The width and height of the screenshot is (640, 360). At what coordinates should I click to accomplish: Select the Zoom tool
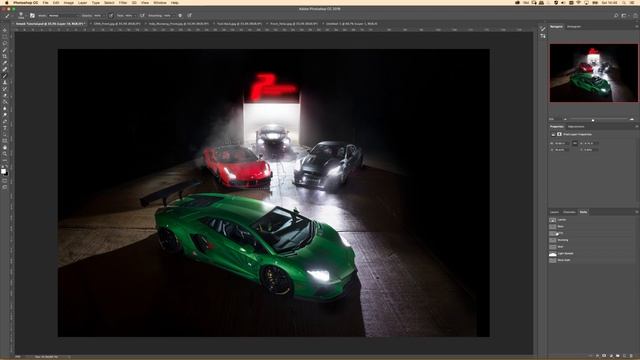pyautogui.click(x=5, y=154)
